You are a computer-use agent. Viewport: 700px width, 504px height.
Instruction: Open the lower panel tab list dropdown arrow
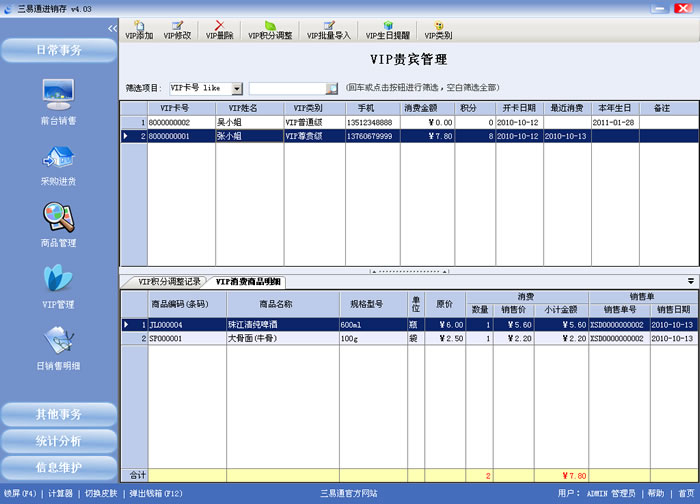tap(691, 281)
